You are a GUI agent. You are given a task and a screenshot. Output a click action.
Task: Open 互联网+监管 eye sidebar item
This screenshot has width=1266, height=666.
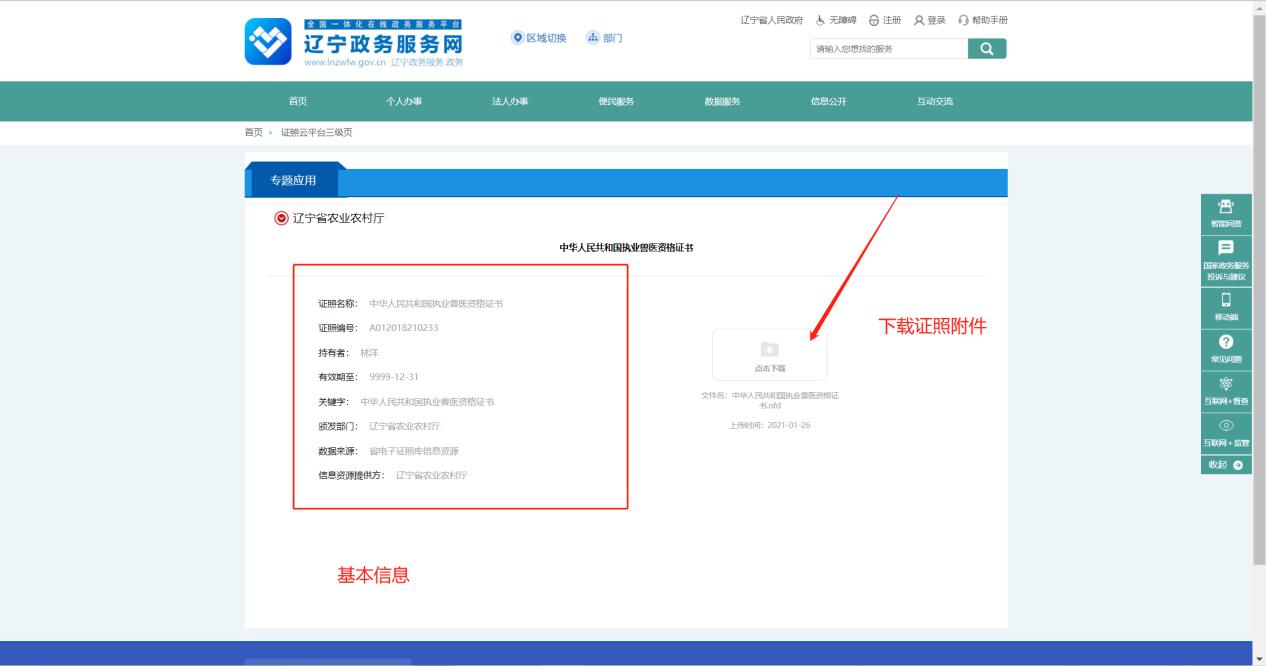click(1226, 433)
